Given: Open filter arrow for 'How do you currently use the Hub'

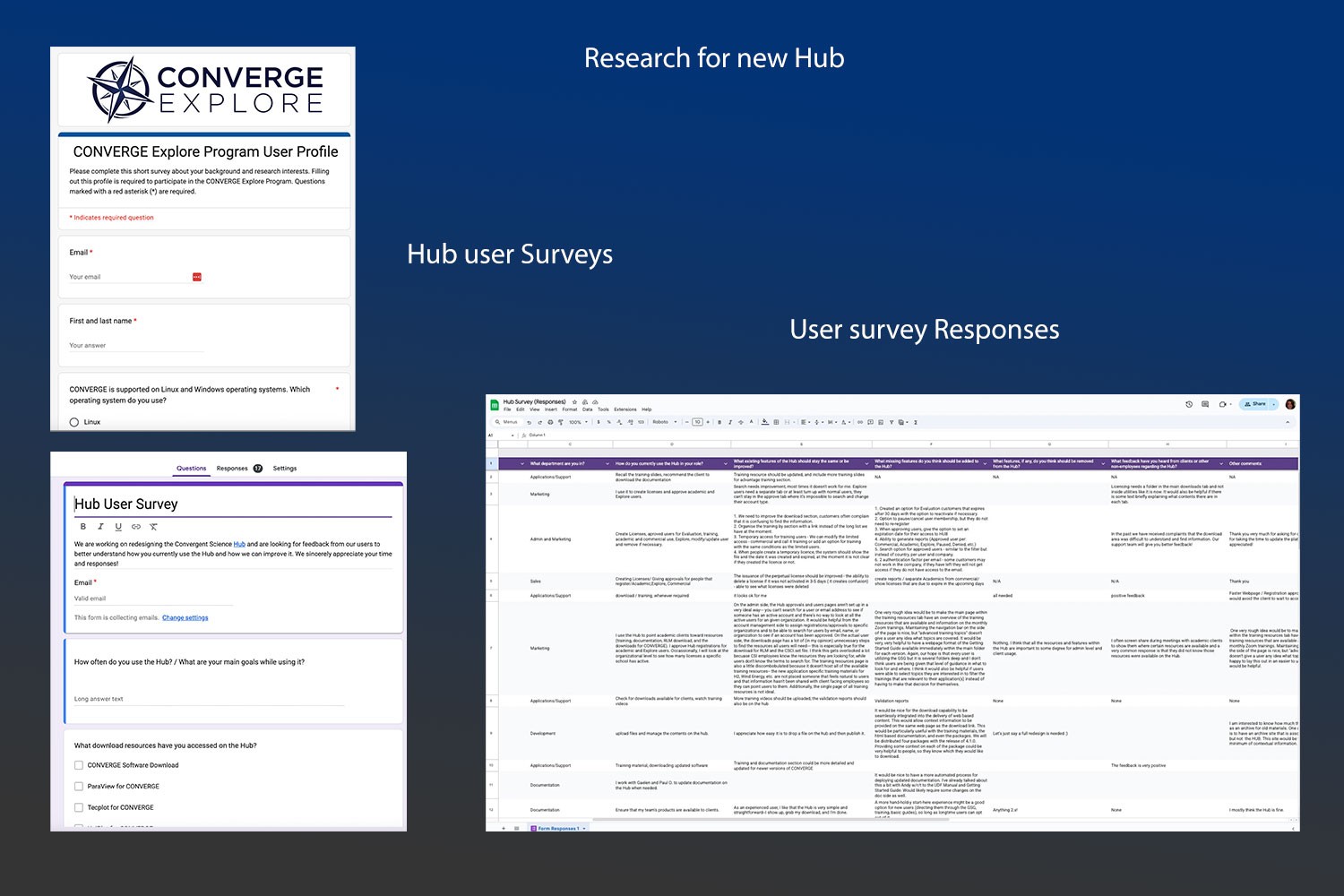Looking at the screenshot, I should tap(726, 463).
